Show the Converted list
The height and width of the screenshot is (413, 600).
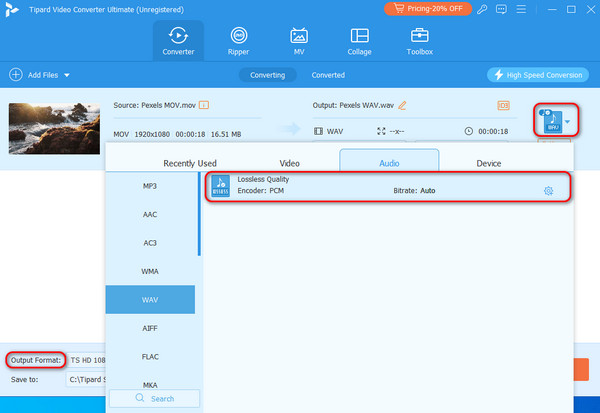pyautogui.click(x=328, y=75)
